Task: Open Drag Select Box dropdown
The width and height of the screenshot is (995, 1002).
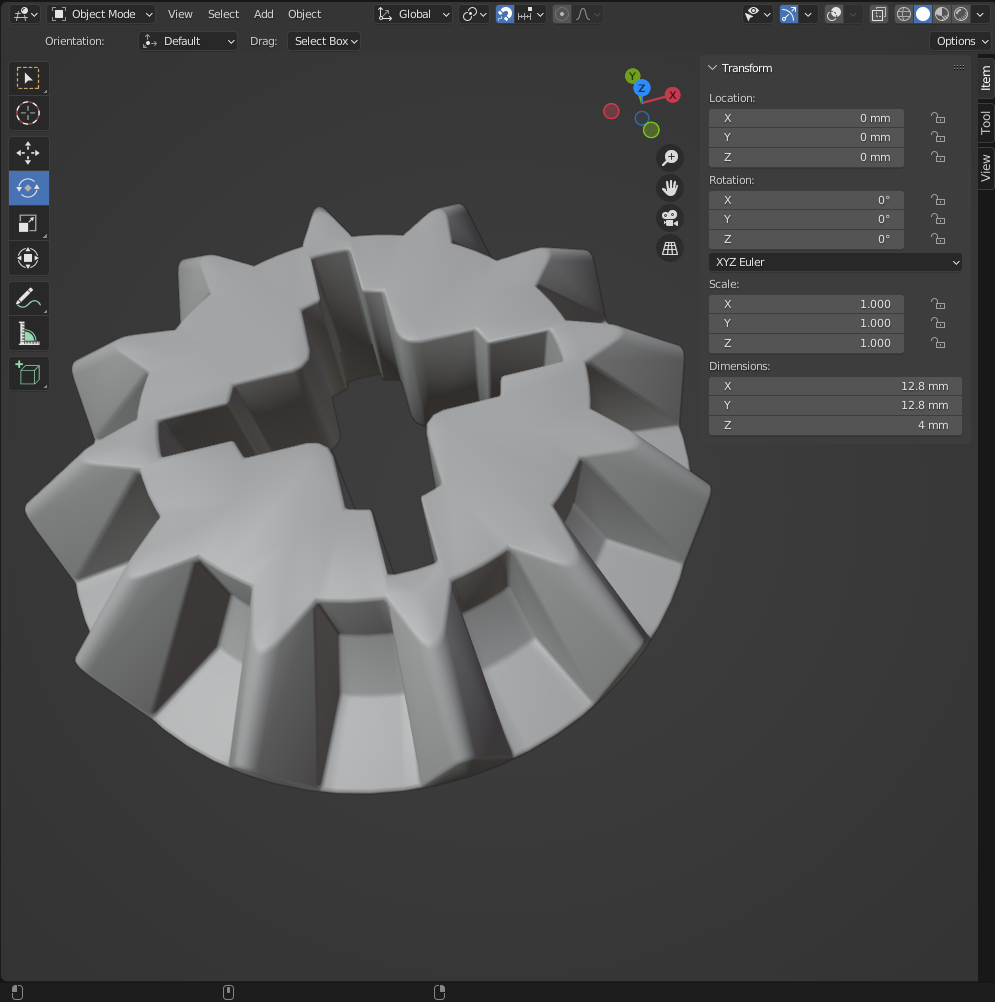Action: [324, 41]
